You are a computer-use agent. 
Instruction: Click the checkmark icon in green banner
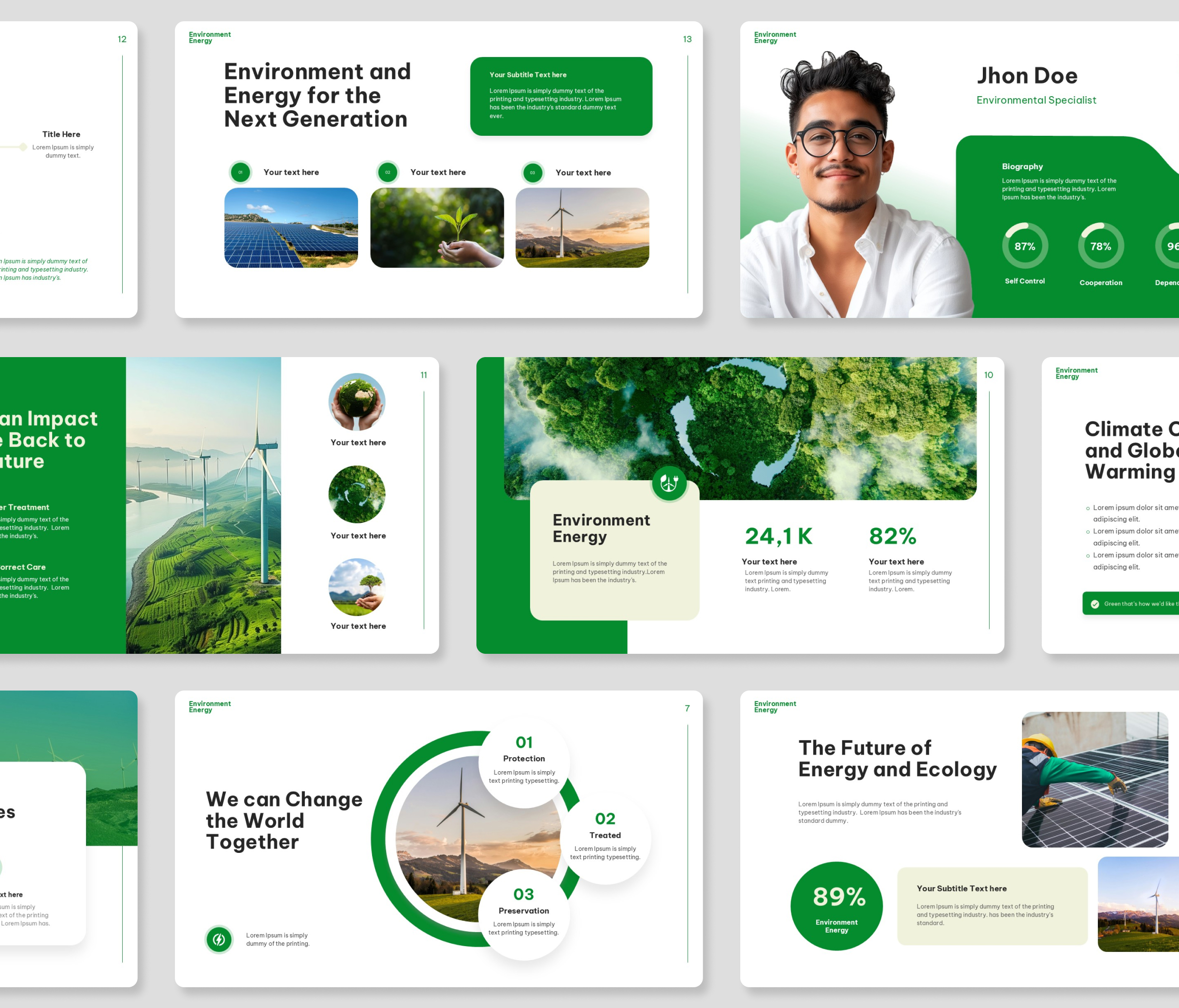[1095, 604]
